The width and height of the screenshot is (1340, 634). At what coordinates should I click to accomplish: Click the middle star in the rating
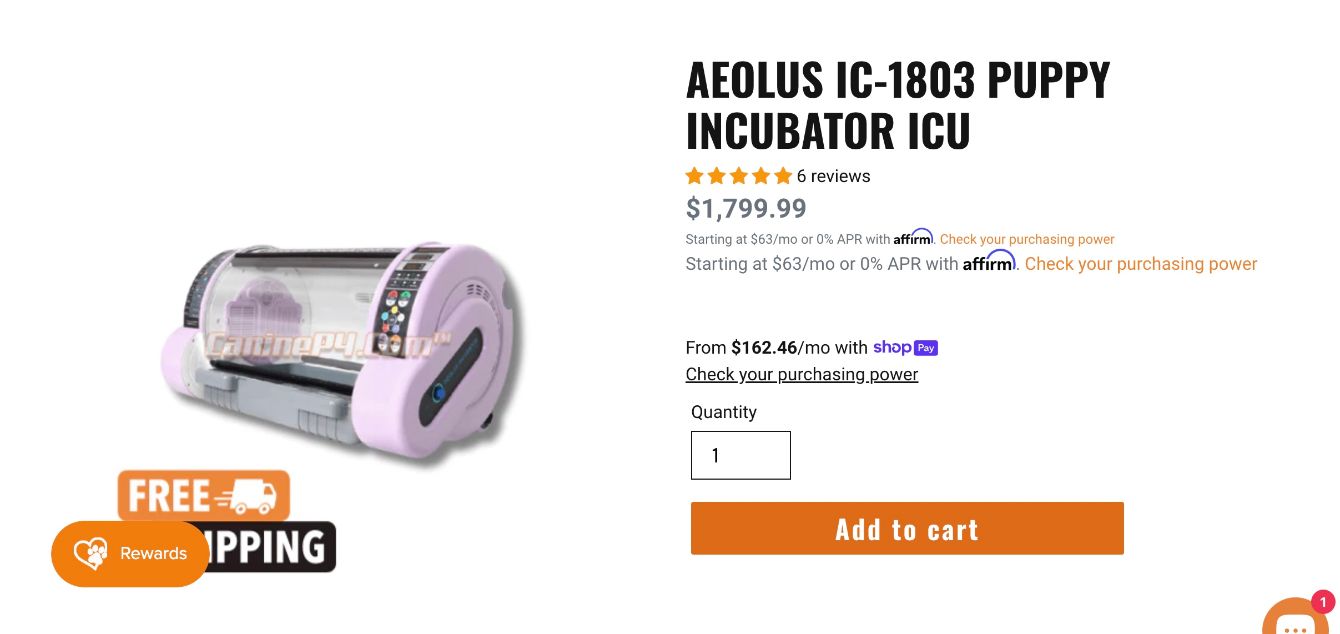739,177
